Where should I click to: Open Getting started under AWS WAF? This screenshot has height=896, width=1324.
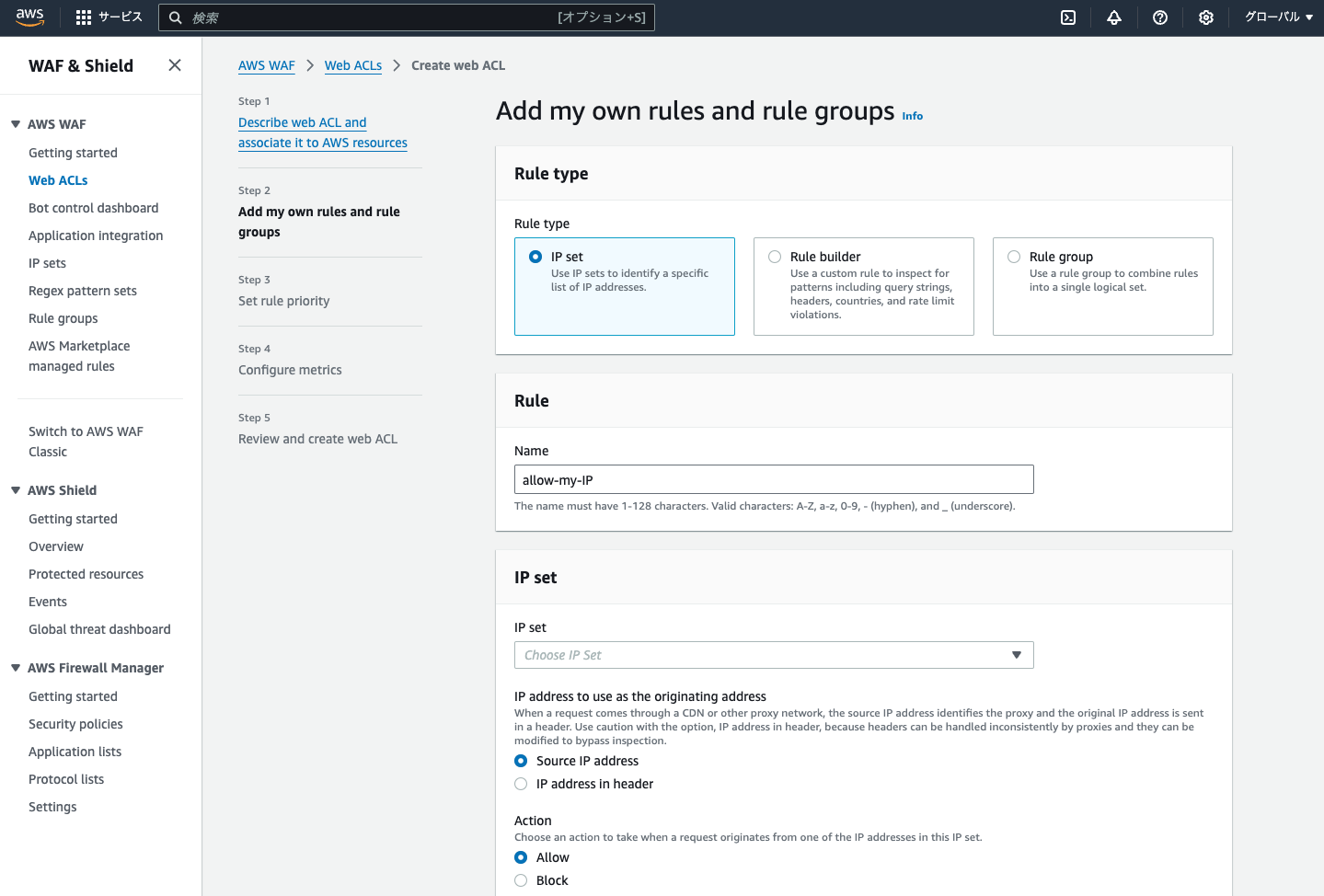[x=73, y=153]
